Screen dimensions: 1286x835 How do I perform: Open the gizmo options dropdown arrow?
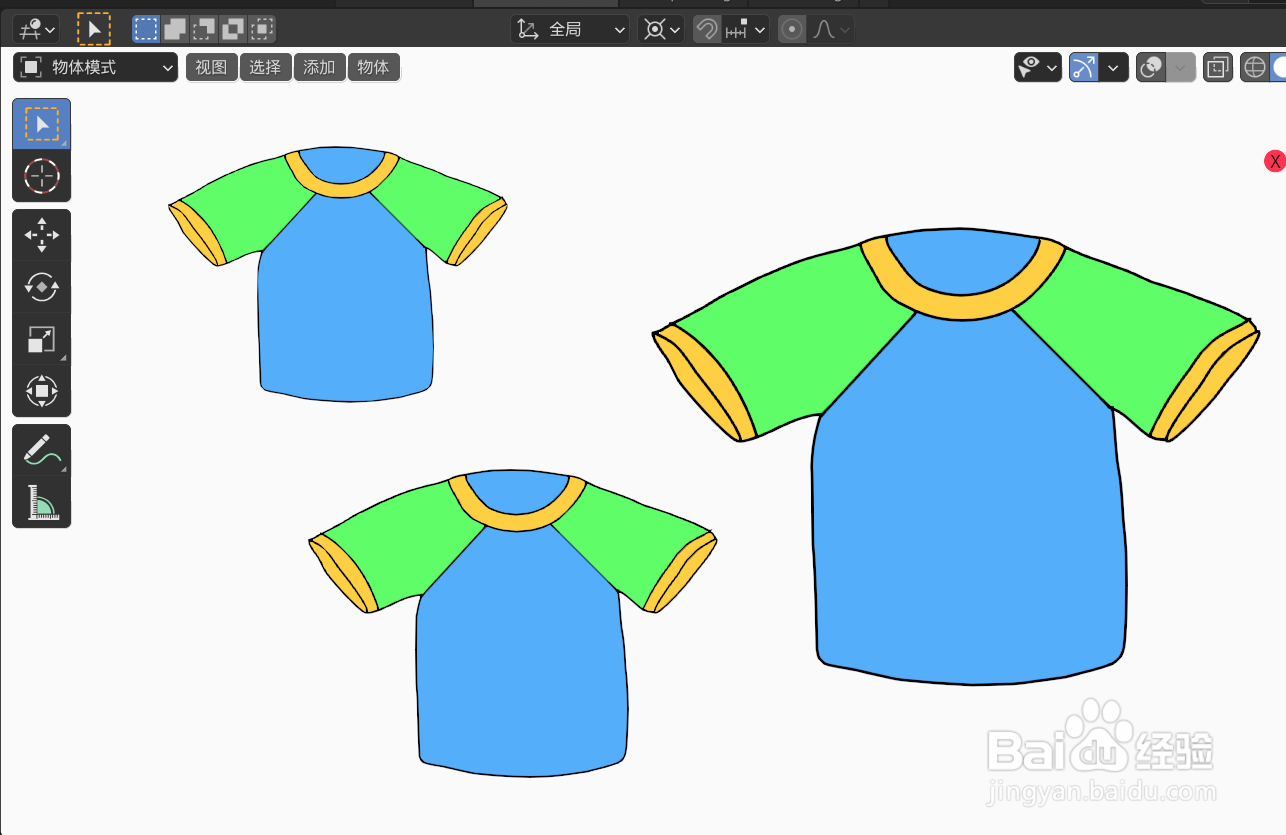1113,67
